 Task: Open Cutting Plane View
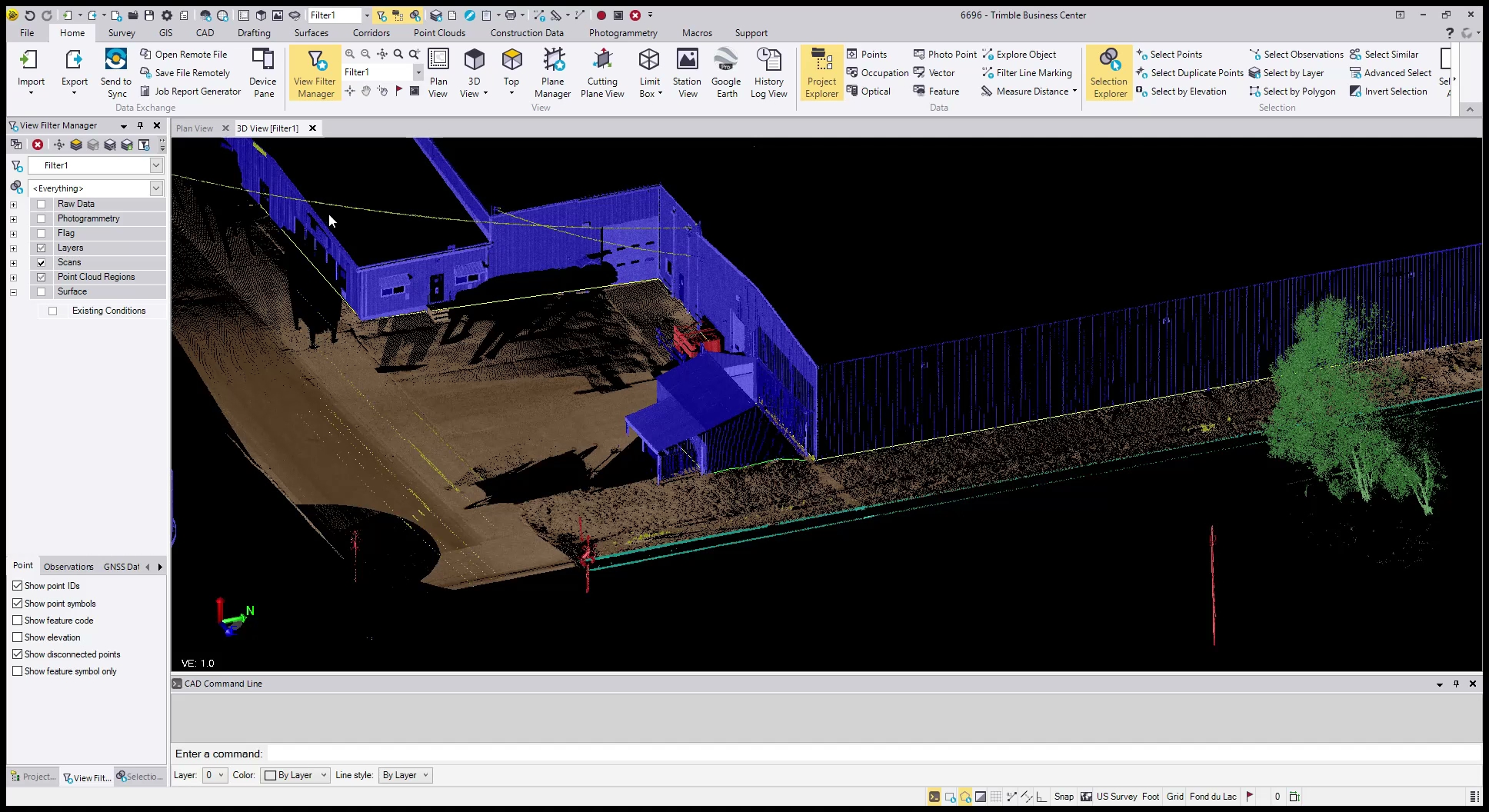602,73
